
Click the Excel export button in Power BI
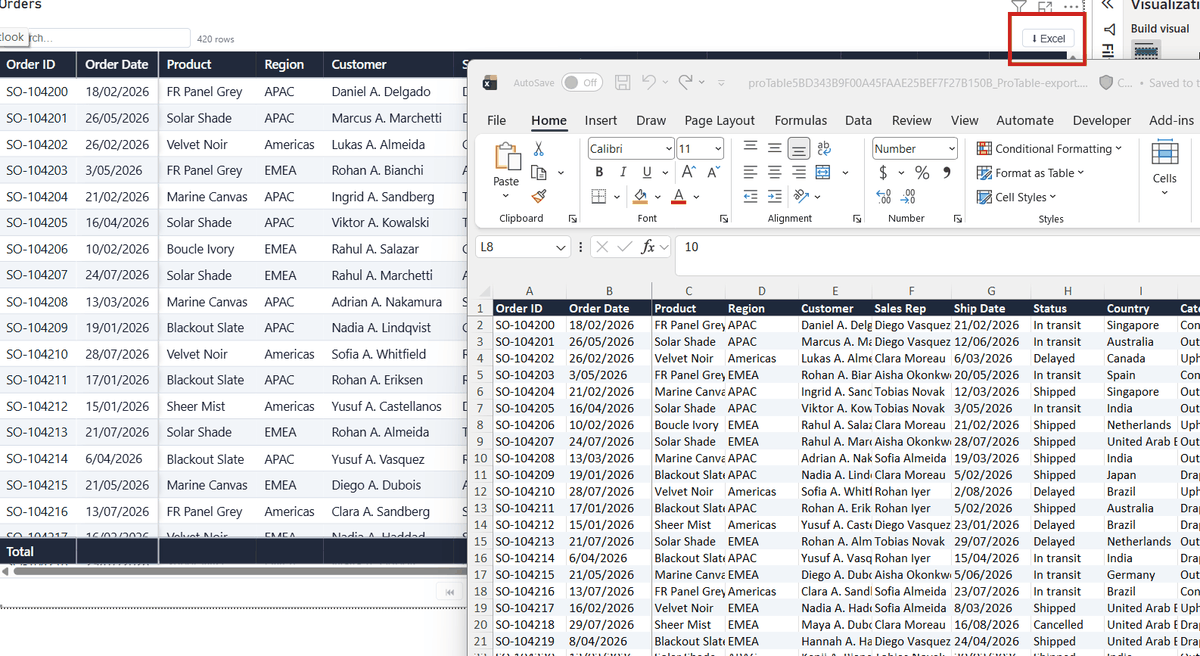[x=1048, y=39]
